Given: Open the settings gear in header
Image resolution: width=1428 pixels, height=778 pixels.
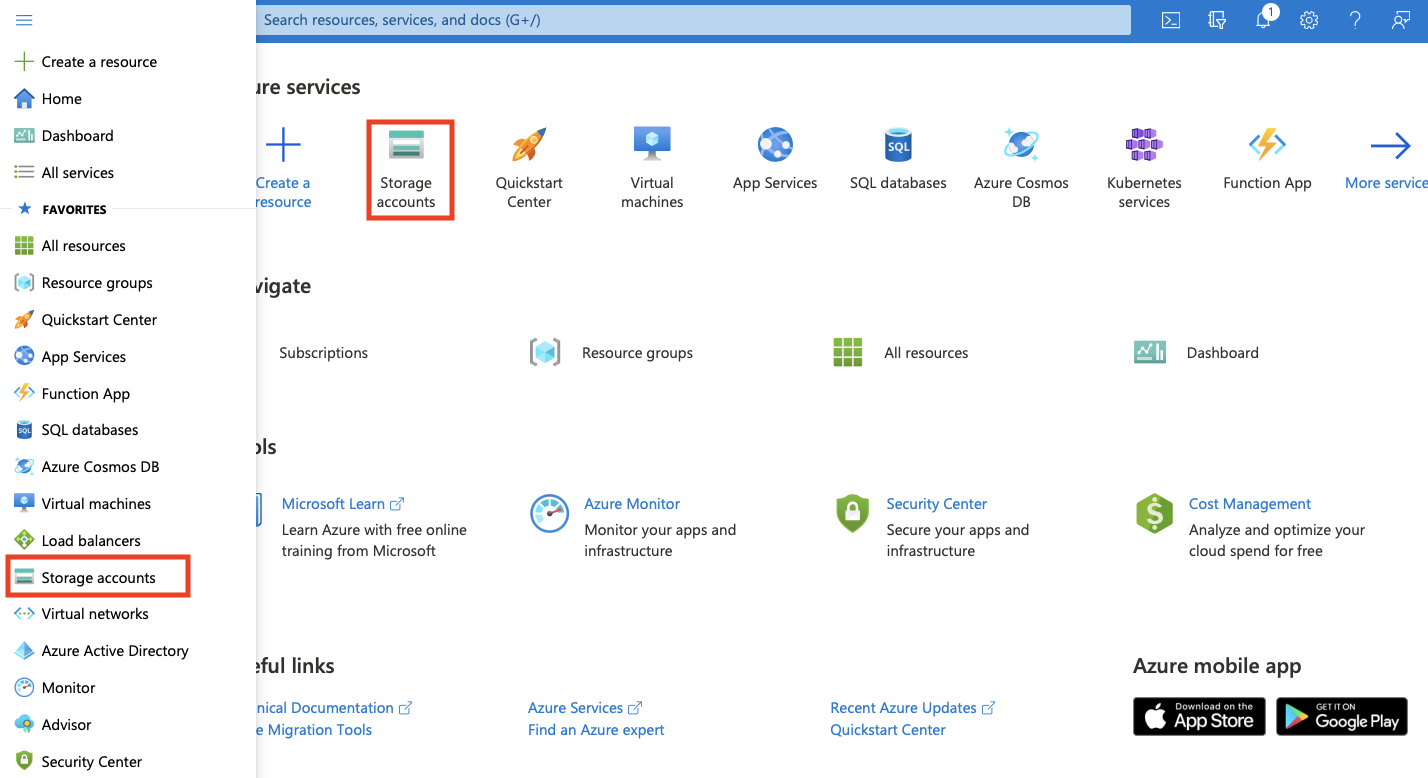Looking at the screenshot, I should click(x=1309, y=20).
